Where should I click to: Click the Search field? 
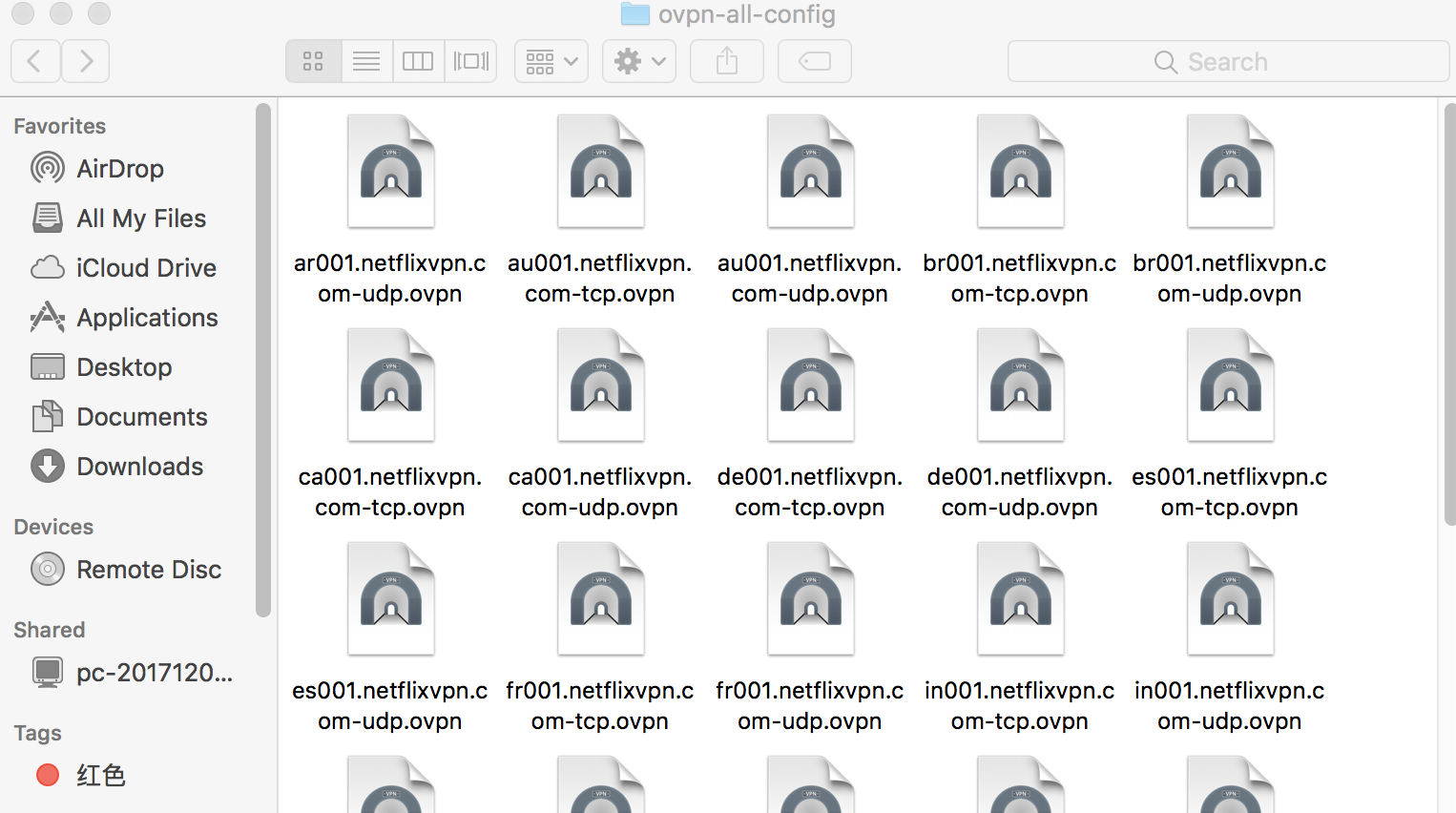tap(1228, 62)
